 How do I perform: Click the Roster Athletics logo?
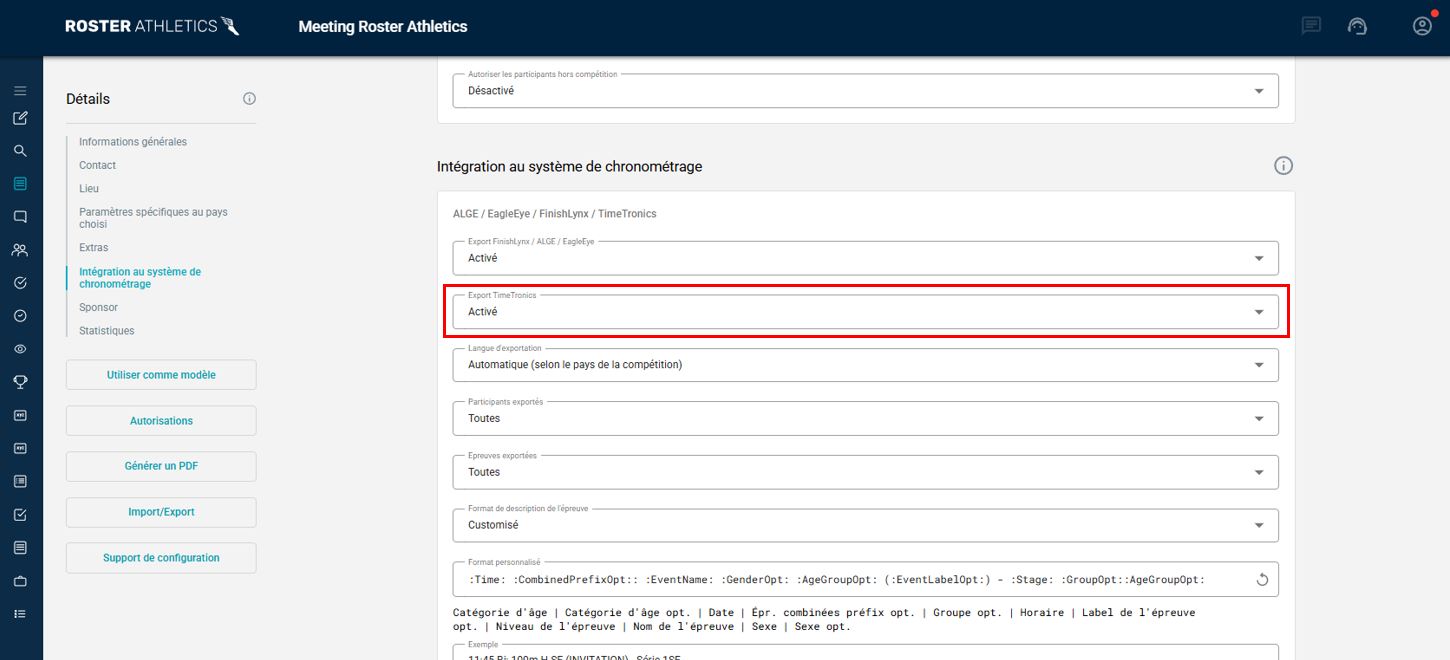click(x=152, y=27)
